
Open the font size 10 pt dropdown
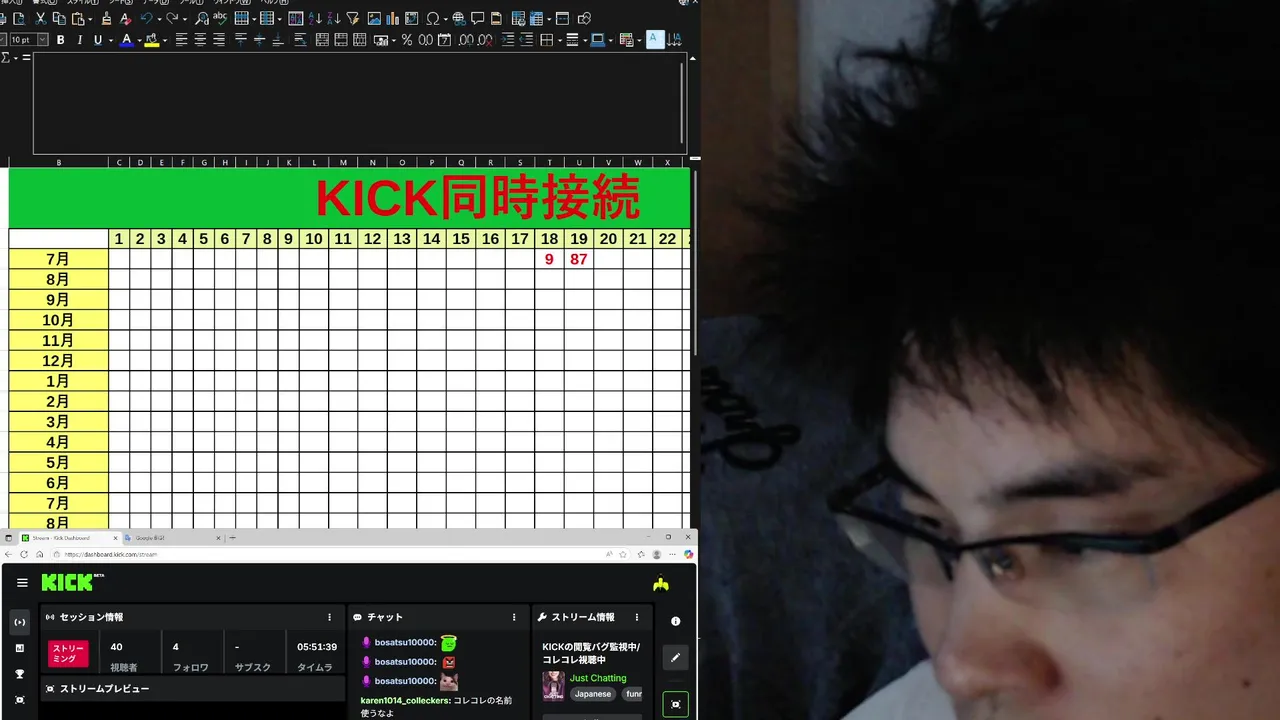42,40
